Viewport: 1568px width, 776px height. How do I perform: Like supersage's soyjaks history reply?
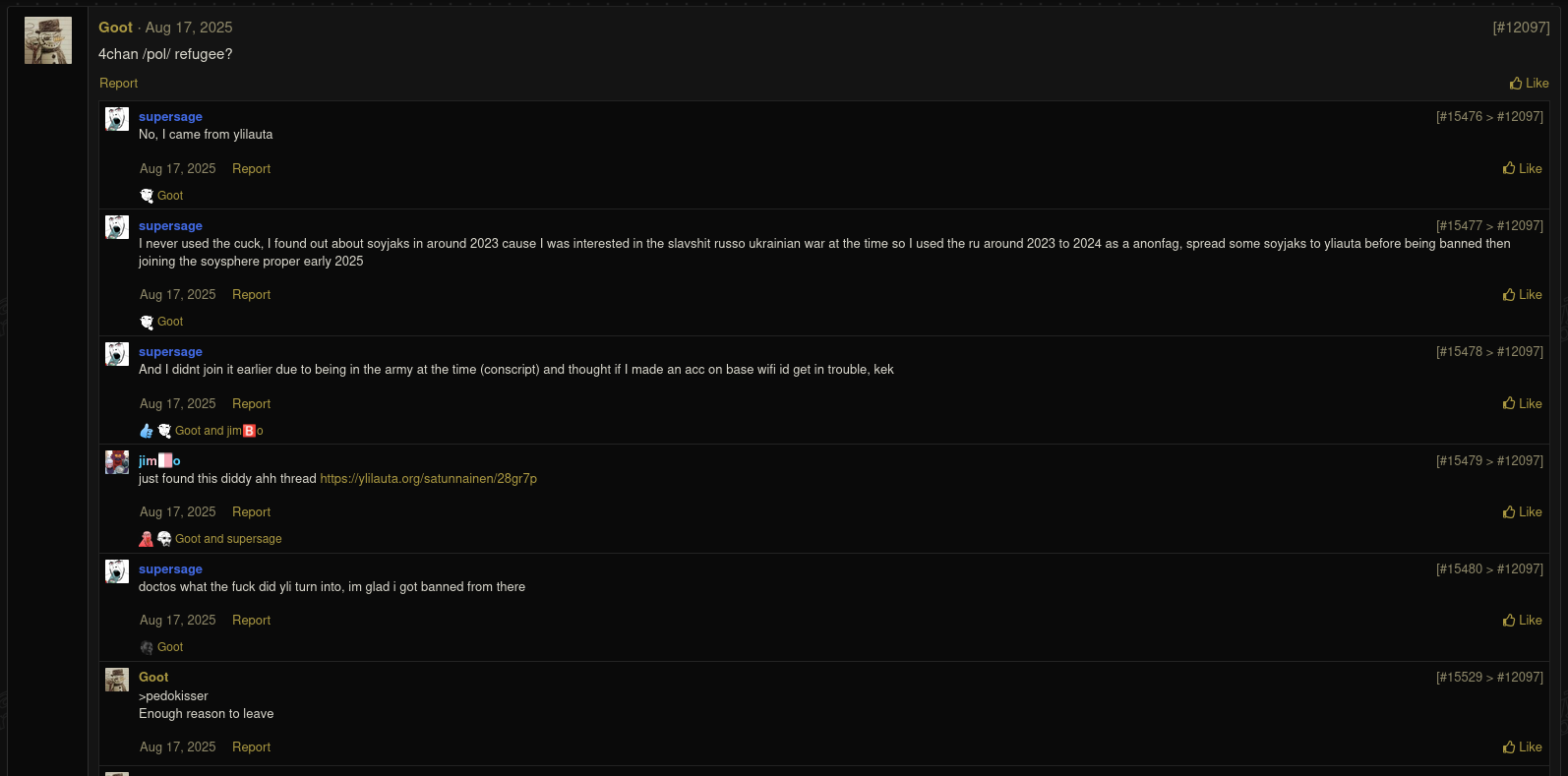(x=1522, y=295)
